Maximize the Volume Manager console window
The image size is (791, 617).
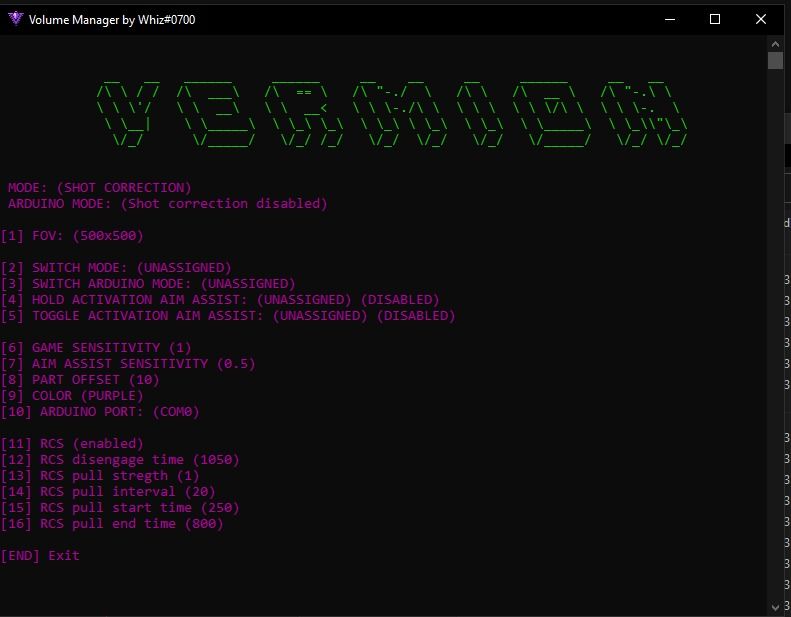[x=715, y=19]
